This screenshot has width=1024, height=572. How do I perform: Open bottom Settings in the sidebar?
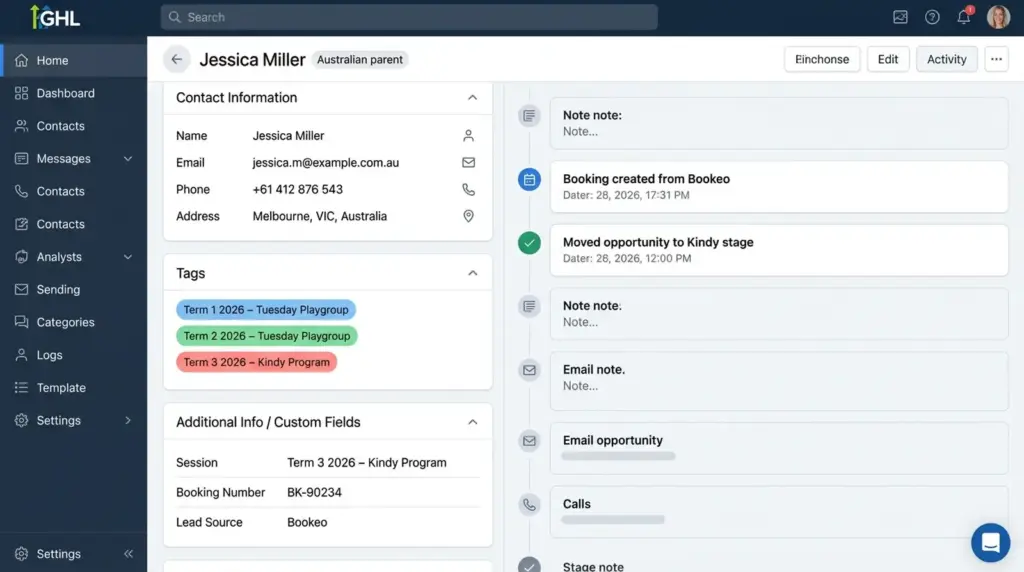coord(59,554)
